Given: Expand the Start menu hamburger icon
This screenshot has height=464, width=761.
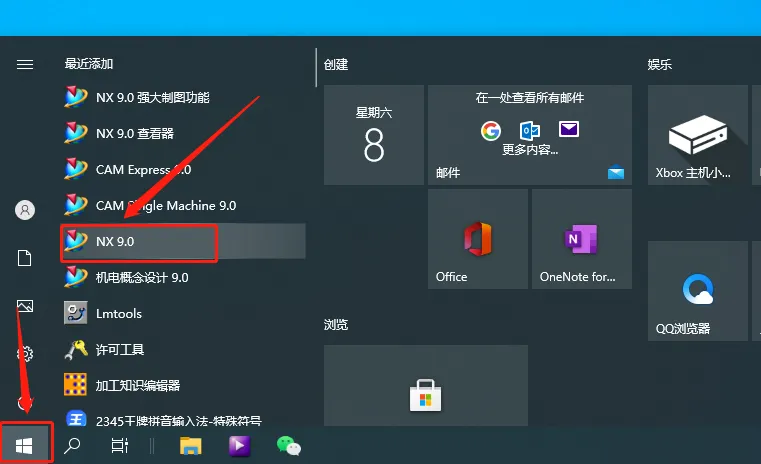Looking at the screenshot, I should tap(25, 64).
